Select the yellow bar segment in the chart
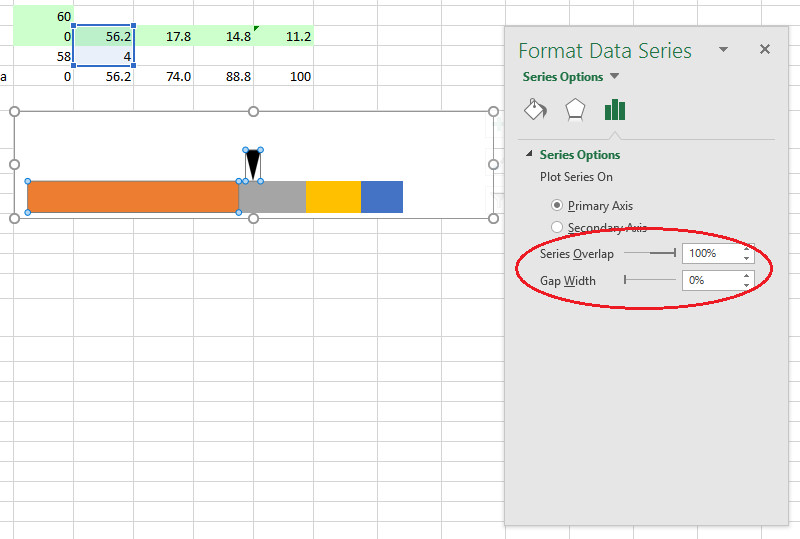 [x=332, y=197]
